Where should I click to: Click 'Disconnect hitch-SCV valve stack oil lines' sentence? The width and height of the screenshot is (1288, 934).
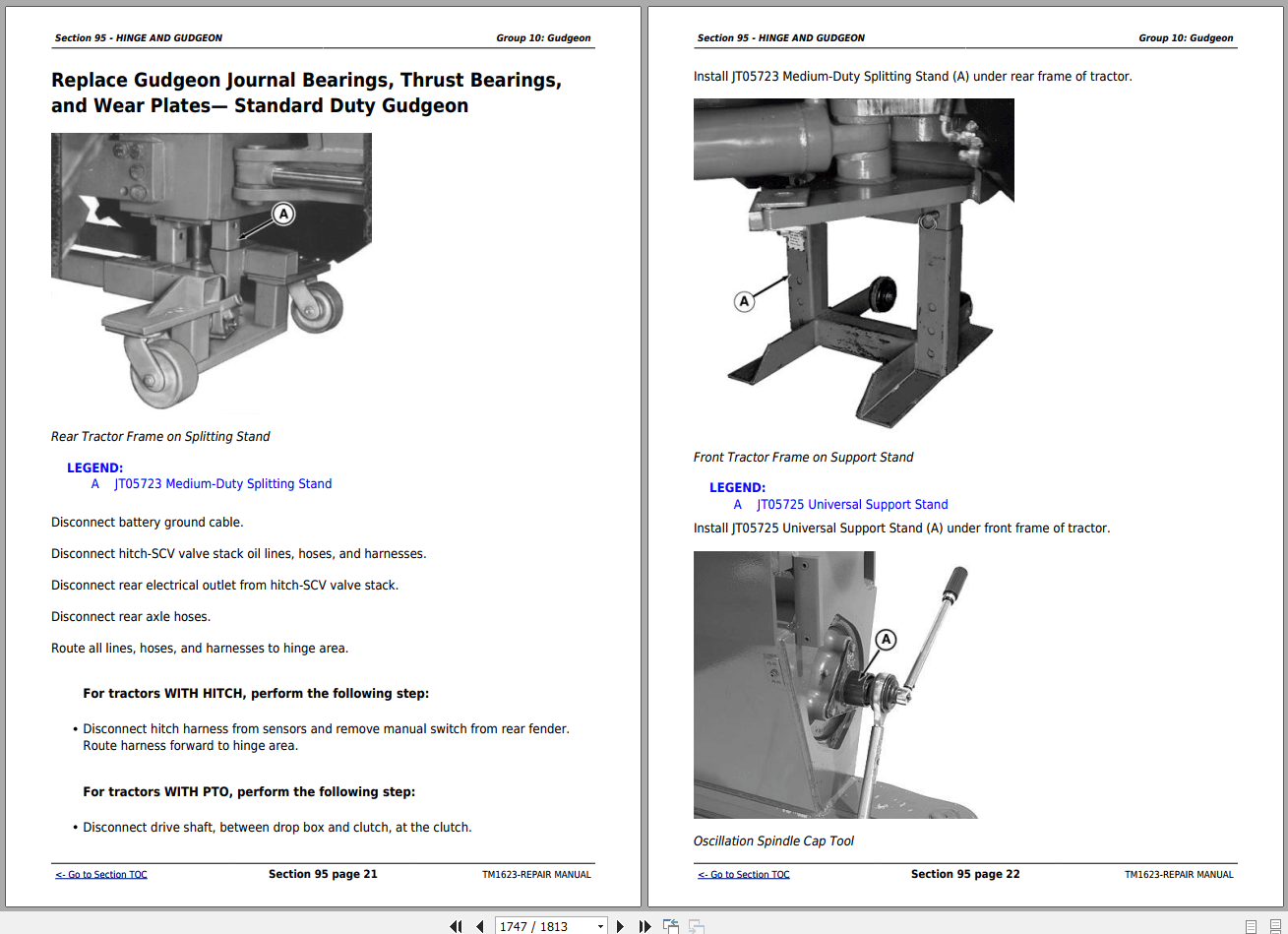pos(239,553)
